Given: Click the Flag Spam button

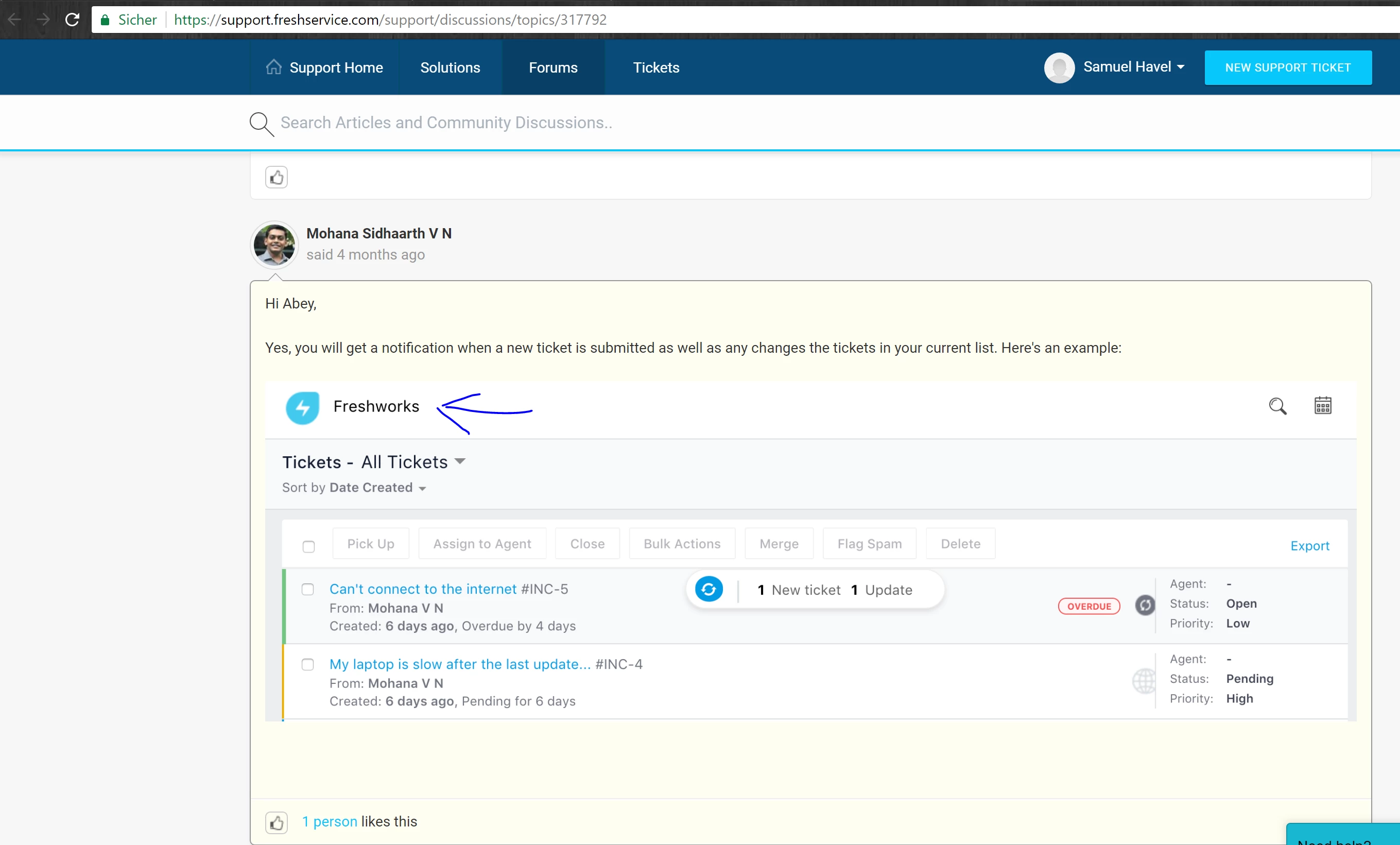Looking at the screenshot, I should coord(869,544).
